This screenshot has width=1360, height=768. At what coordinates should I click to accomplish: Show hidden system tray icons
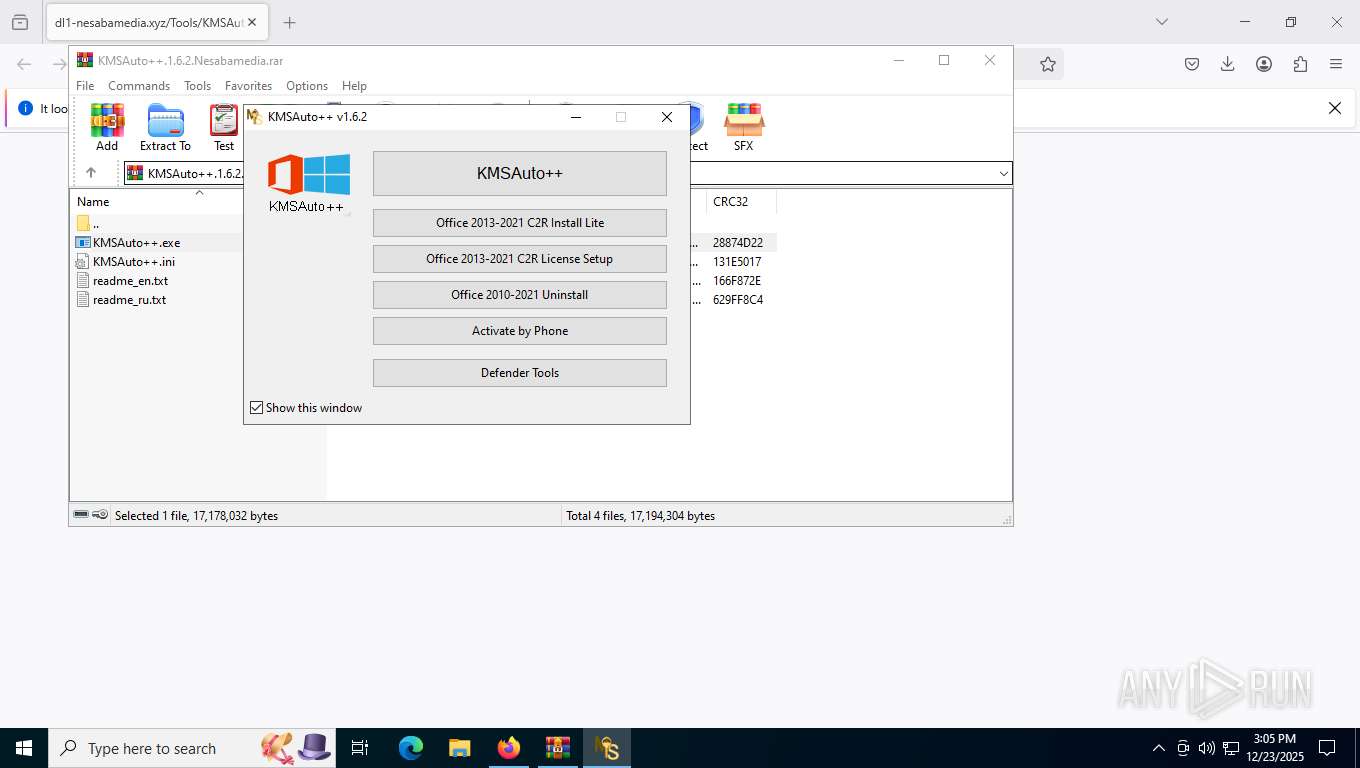click(1159, 748)
